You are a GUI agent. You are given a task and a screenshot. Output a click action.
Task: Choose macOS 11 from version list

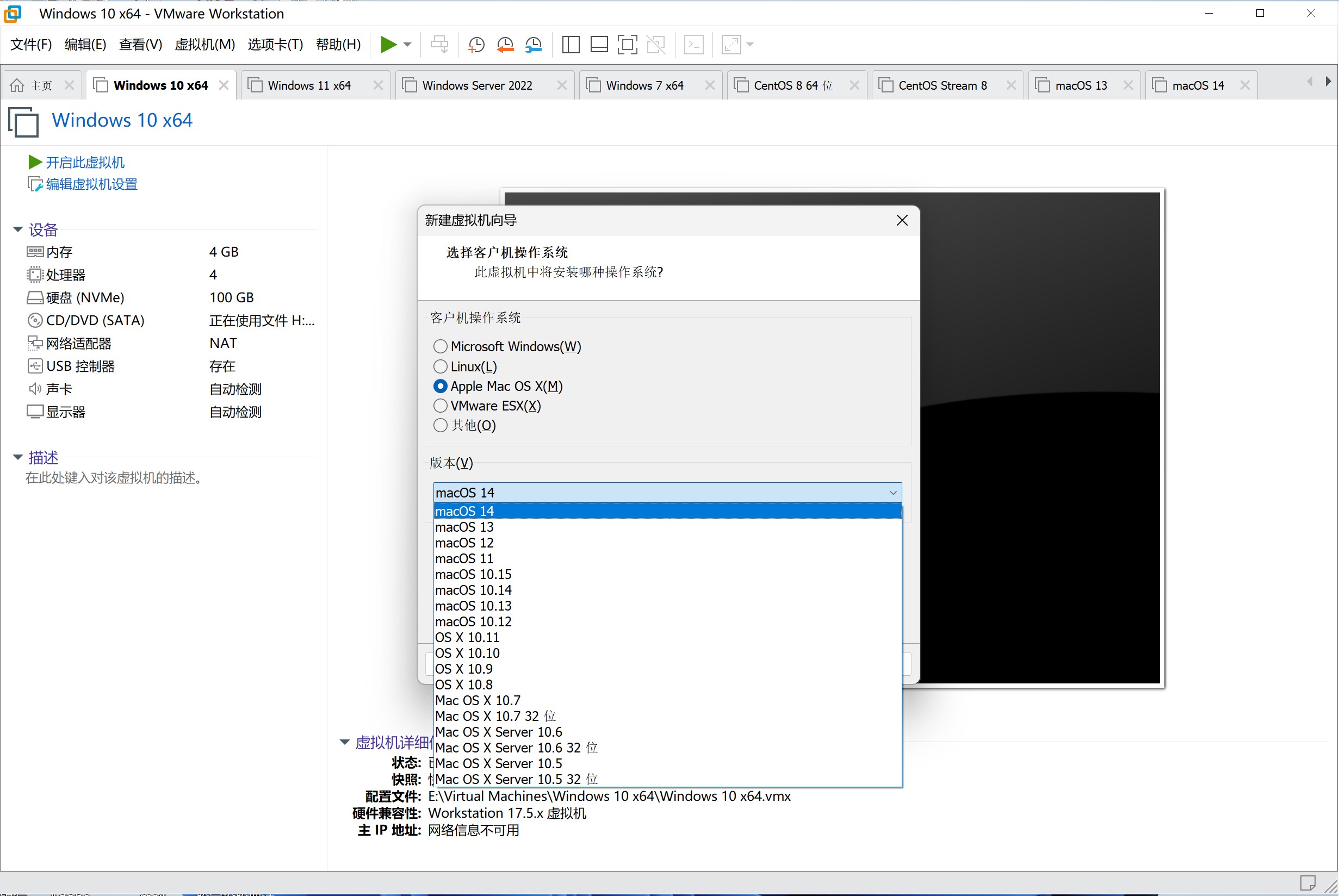click(667, 558)
